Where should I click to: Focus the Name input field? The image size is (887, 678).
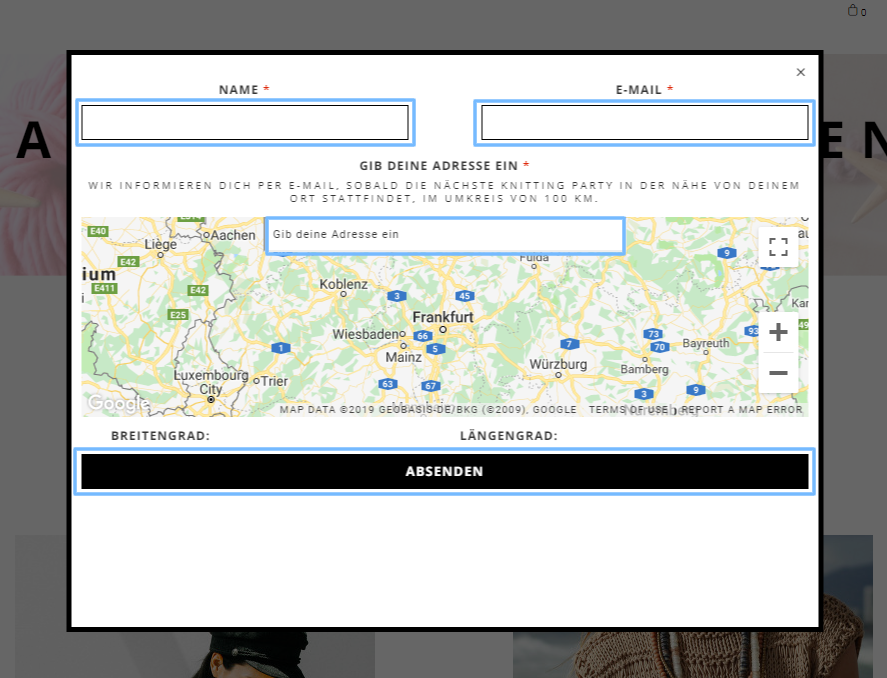245,123
